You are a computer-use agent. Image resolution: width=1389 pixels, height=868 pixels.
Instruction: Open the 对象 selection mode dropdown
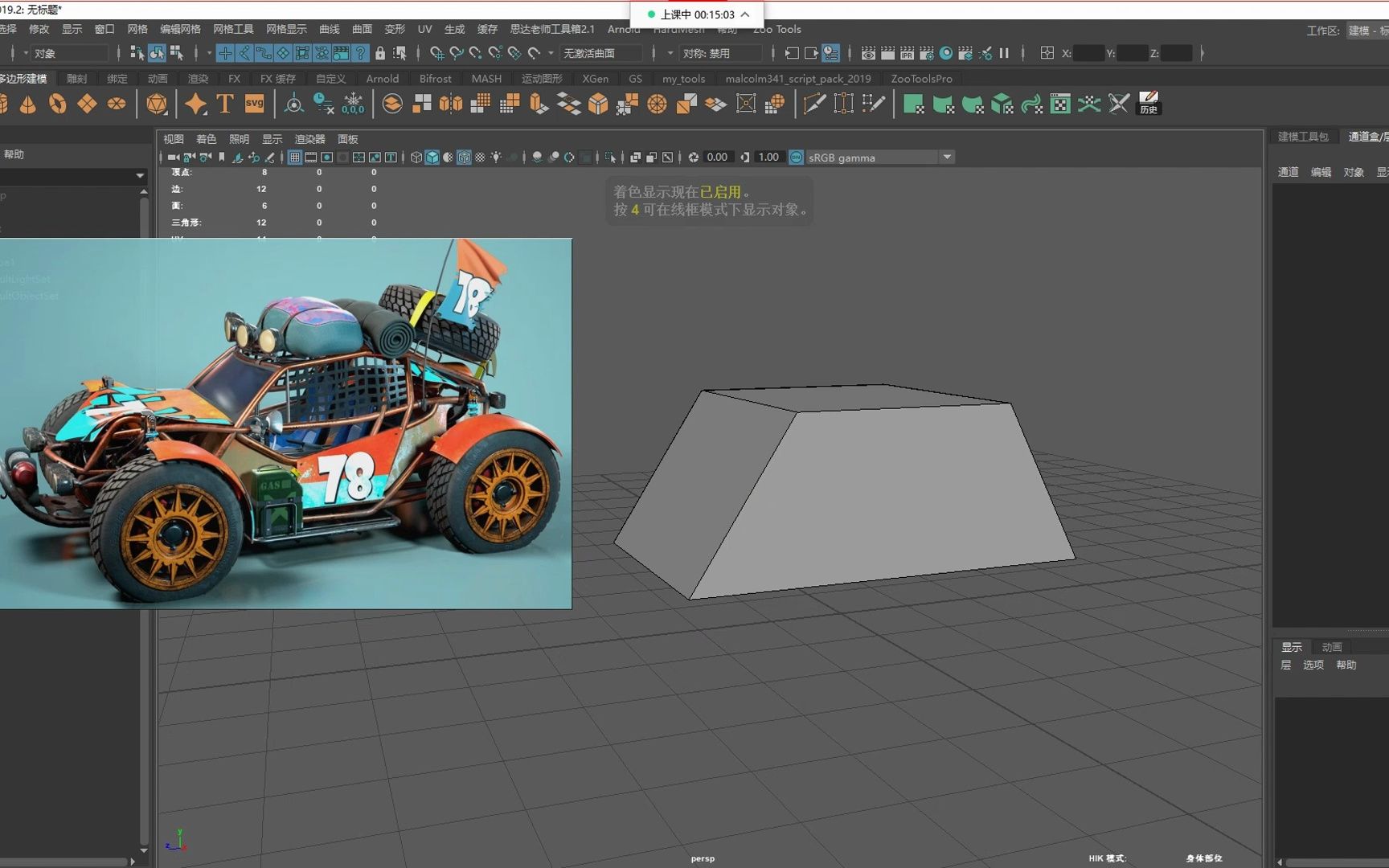pyautogui.click(x=68, y=53)
